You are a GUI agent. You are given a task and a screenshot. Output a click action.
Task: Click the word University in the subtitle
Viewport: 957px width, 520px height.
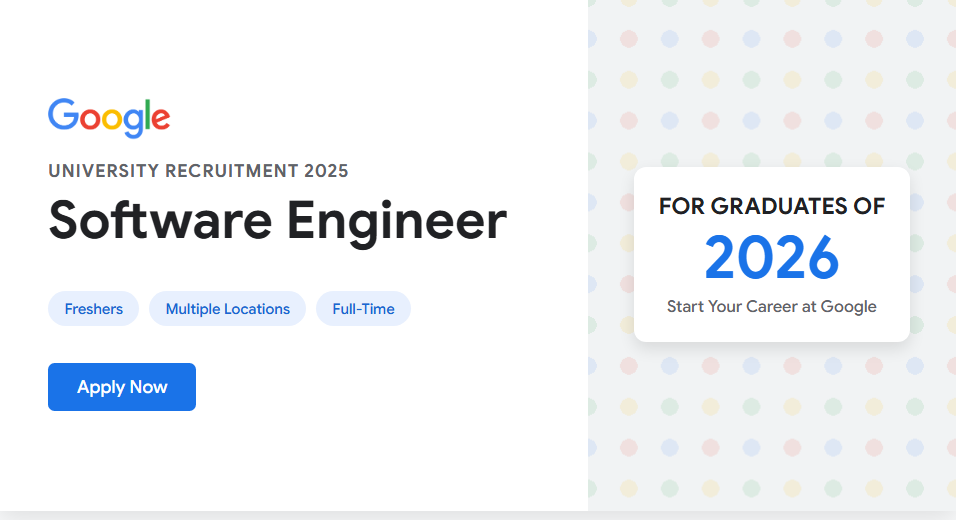(104, 171)
